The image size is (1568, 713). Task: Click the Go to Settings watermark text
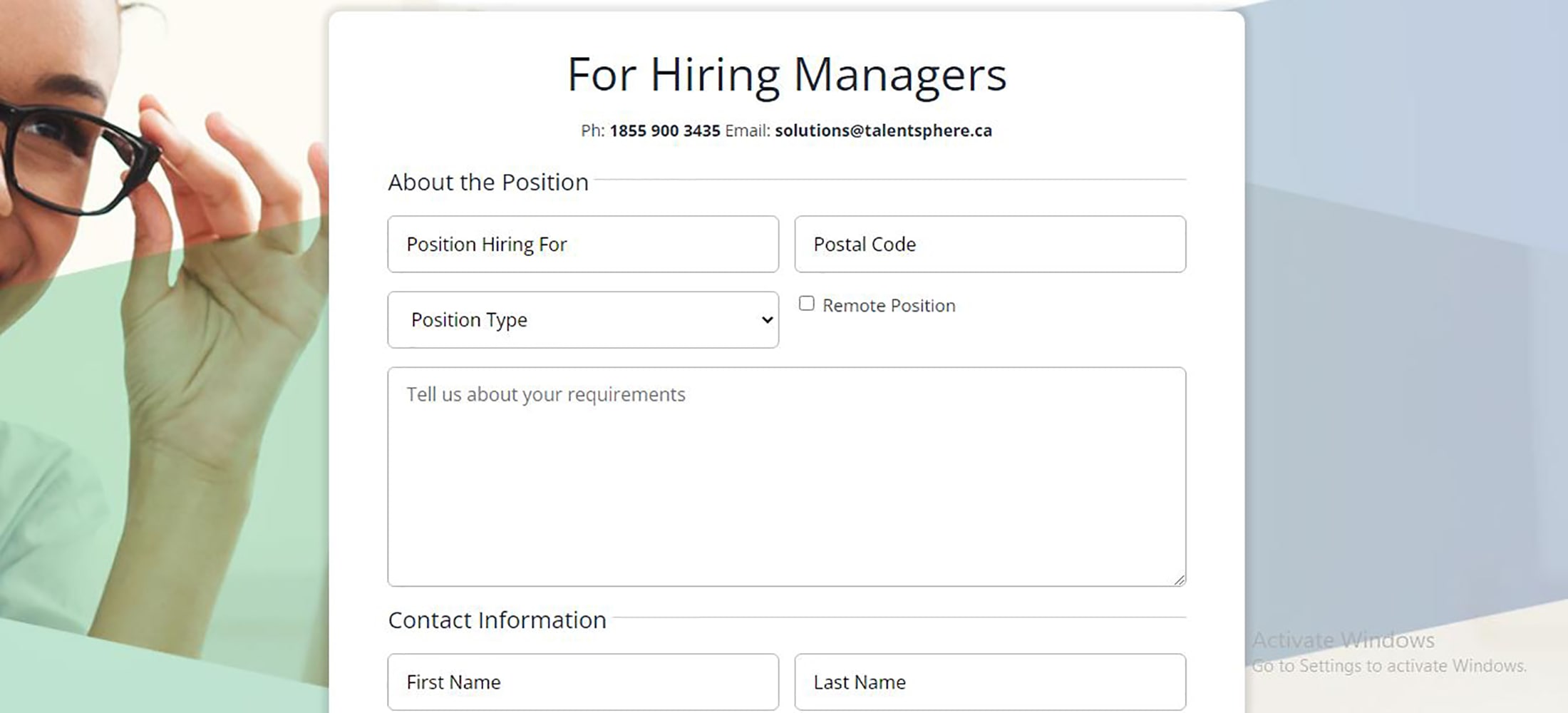pyautogui.click(x=1388, y=666)
